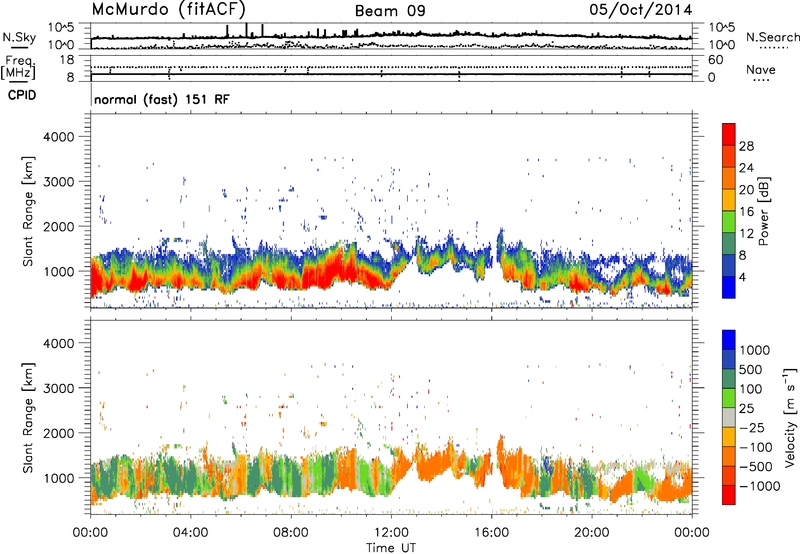The height and width of the screenshot is (554, 800).
Task: Click the 1000 tick on Velocity colorbar
Action: click(x=755, y=350)
